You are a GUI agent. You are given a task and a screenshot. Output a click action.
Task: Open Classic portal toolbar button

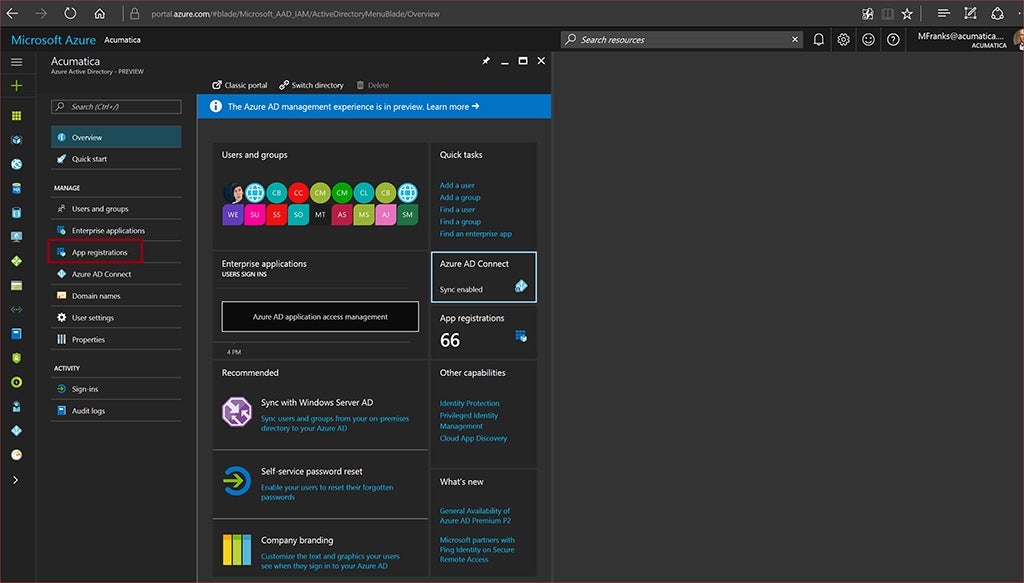coord(240,85)
